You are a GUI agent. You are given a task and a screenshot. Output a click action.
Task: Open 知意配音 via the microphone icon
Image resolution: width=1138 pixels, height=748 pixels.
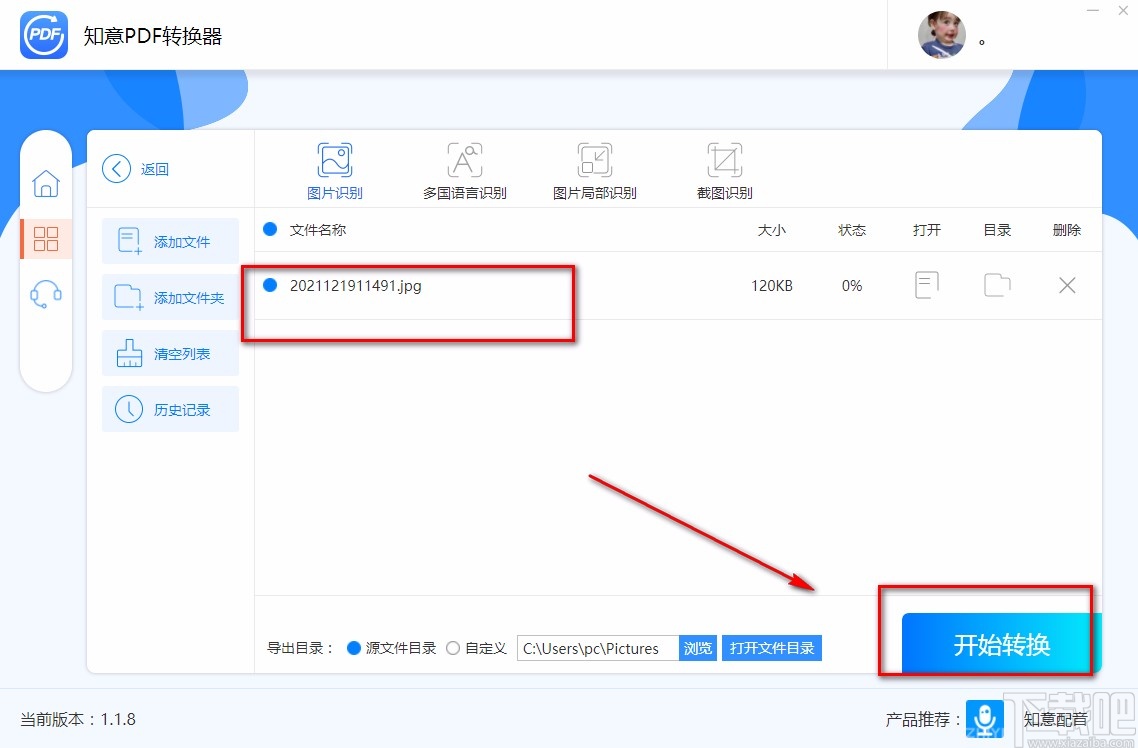coord(985,718)
